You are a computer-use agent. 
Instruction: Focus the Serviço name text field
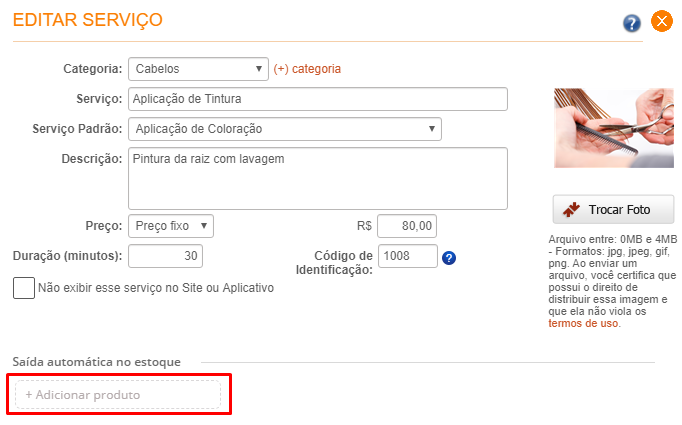[x=318, y=99]
